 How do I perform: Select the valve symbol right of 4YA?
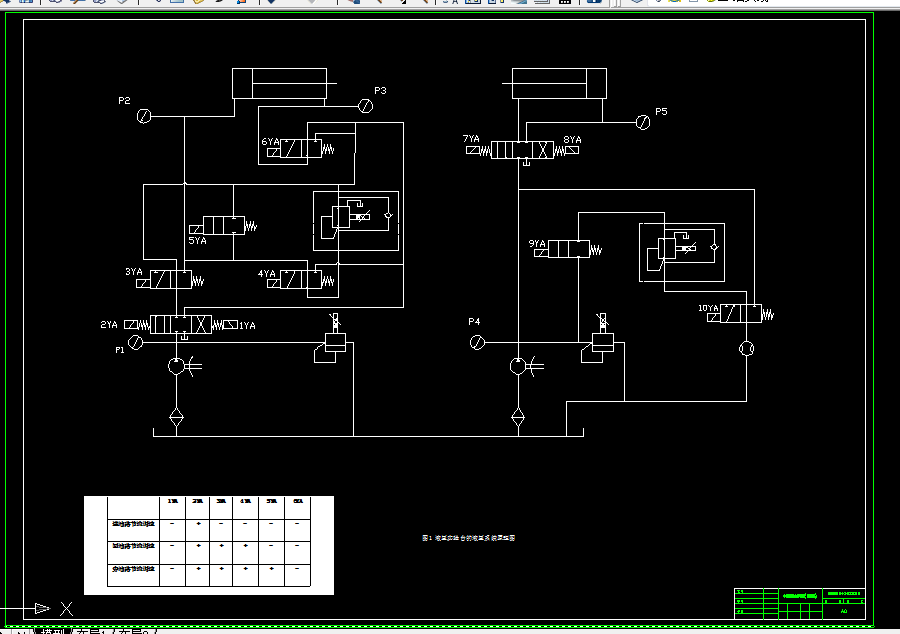301,280
